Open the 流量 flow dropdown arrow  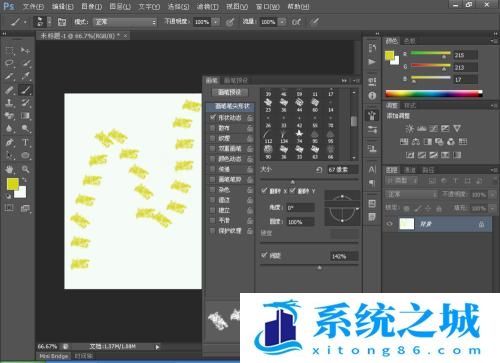click(282, 22)
